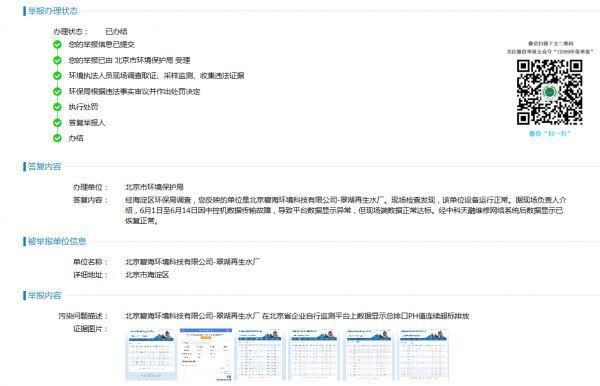This screenshot has width=600, height=386.
Task: Click the 微信“扫一扫” link under QR code
Action: 549,134
